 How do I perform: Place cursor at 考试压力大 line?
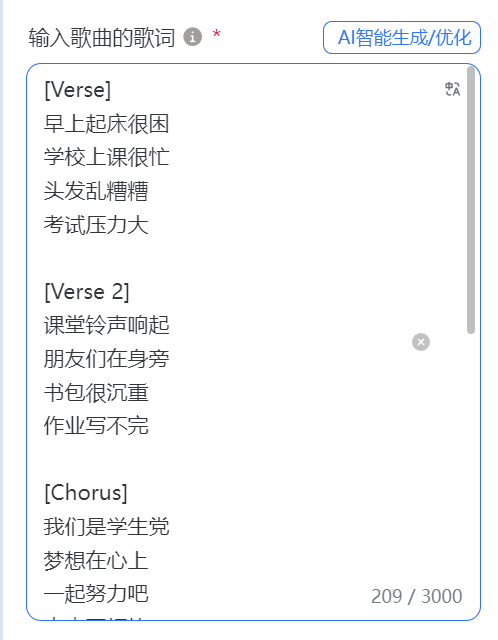[x=96, y=225]
